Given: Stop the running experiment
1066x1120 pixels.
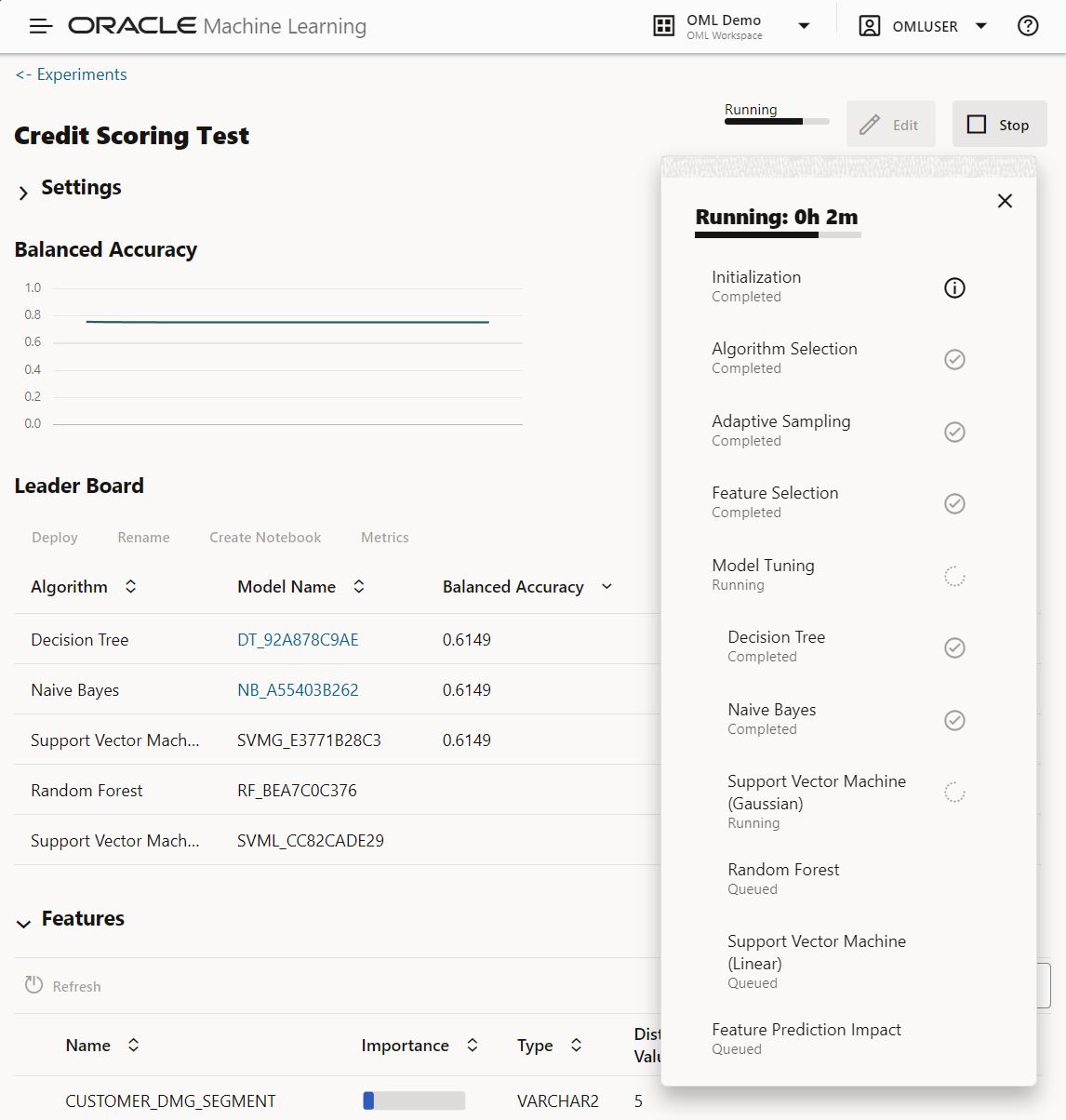Looking at the screenshot, I should point(999,125).
